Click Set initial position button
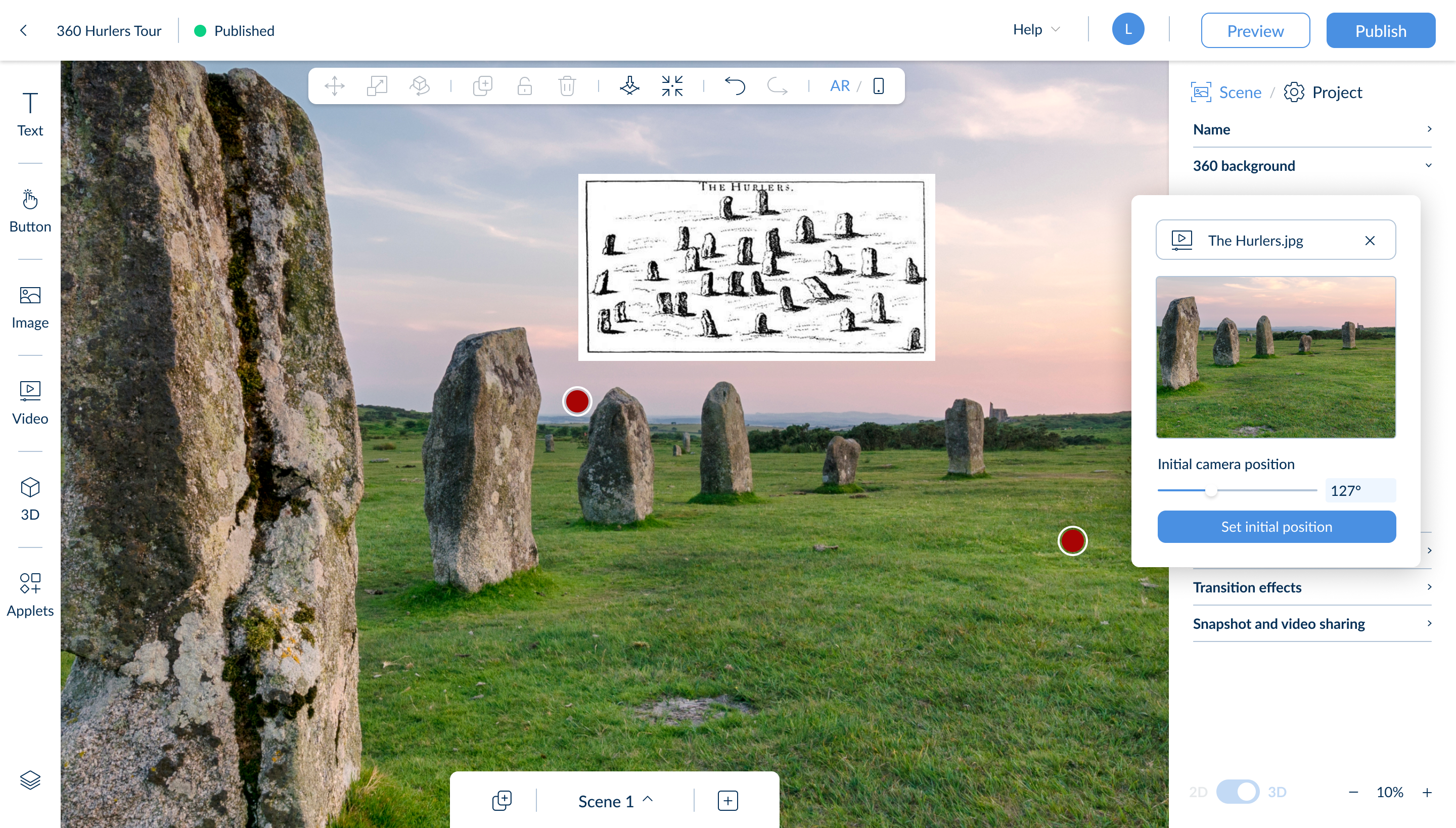 pyautogui.click(x=1276, y=527)
